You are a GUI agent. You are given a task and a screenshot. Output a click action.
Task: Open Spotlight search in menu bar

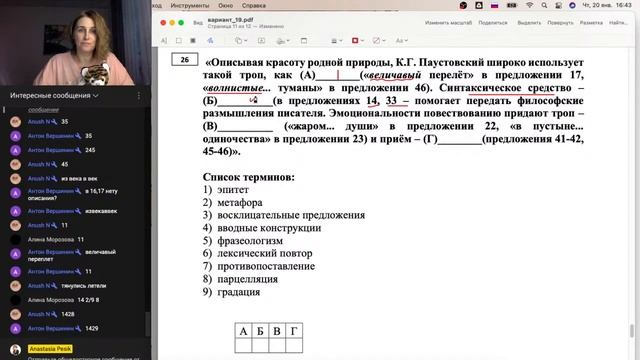(544, 5)
